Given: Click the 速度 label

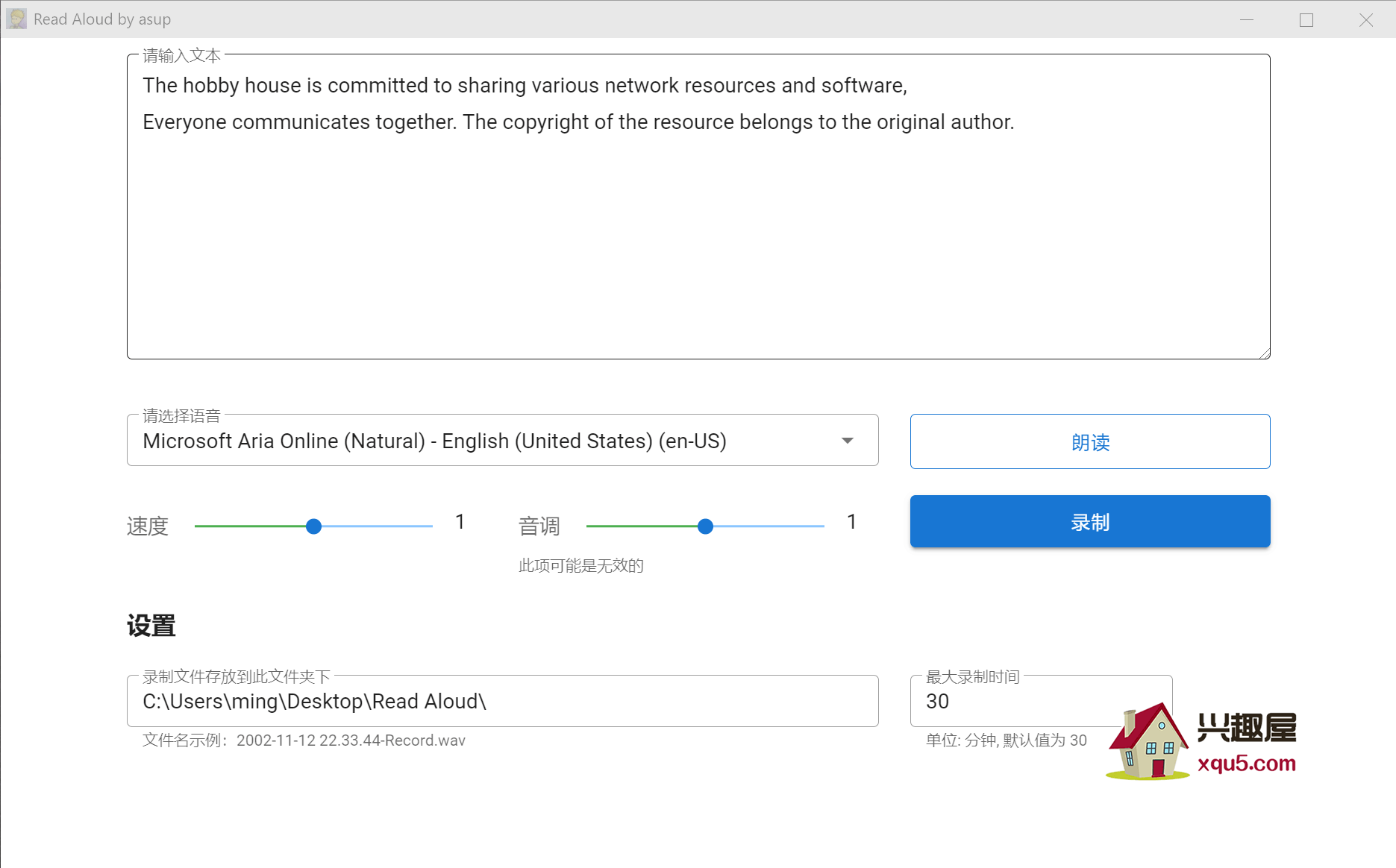Looking at the screenshot, I should coord(148,526).
